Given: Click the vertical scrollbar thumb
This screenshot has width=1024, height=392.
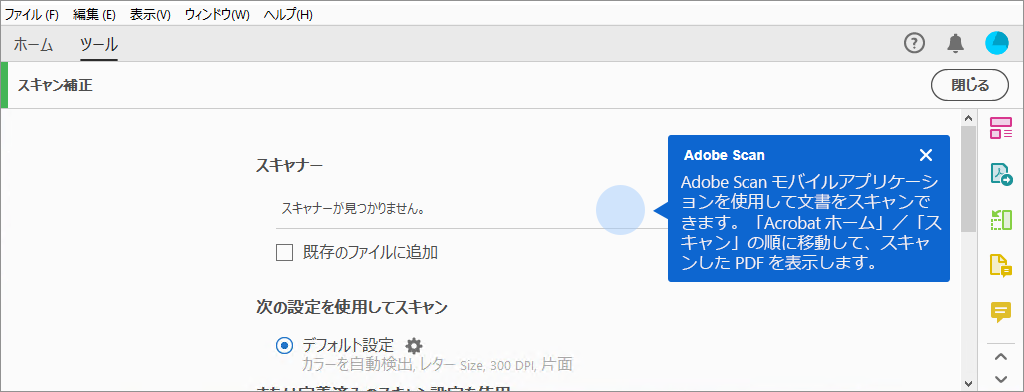Looking at the screenshot, I should [968, 179].
